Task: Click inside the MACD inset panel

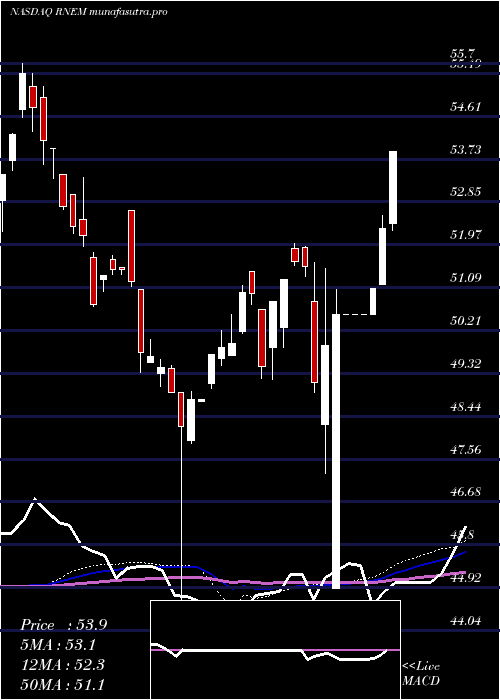Action: tap(275, 650)
